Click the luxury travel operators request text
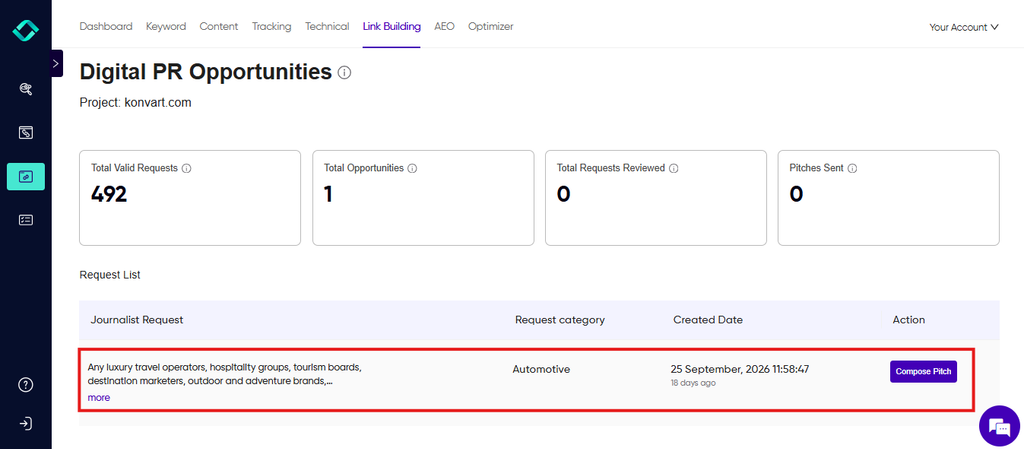Screen dimensions: 1024x449 click(x=225, y=374)
